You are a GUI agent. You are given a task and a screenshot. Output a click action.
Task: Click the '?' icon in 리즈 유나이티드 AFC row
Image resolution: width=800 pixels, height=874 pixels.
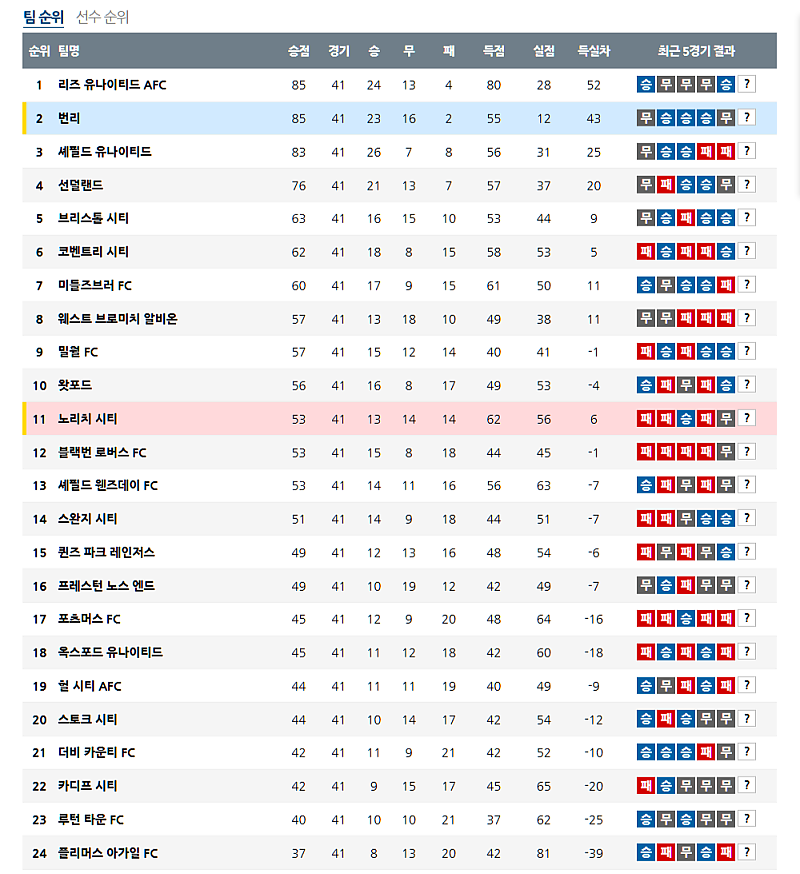[x=747, y=85]
